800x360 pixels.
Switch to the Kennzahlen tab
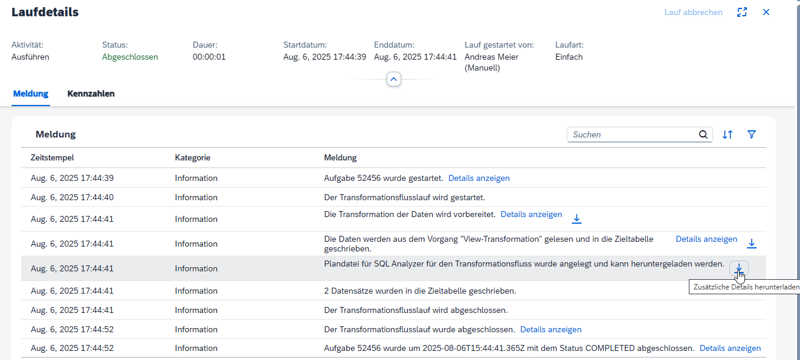[x=91, y=94]
